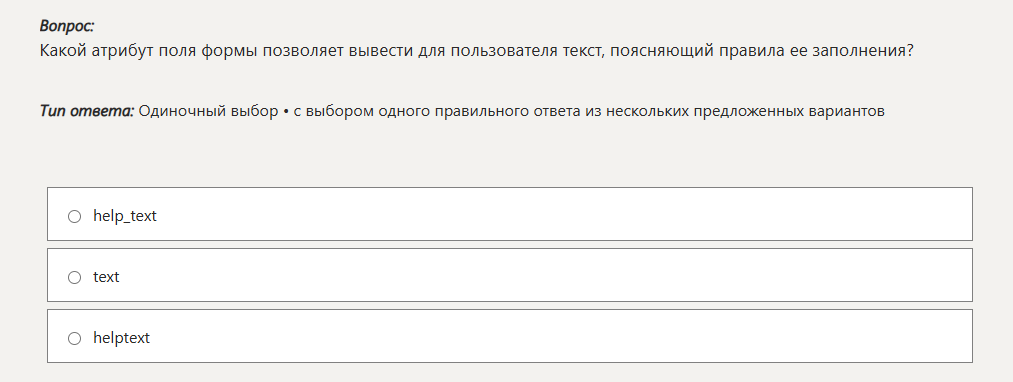Click the help_text option label
Screen dimensions: 1013x382
(125, 216)
